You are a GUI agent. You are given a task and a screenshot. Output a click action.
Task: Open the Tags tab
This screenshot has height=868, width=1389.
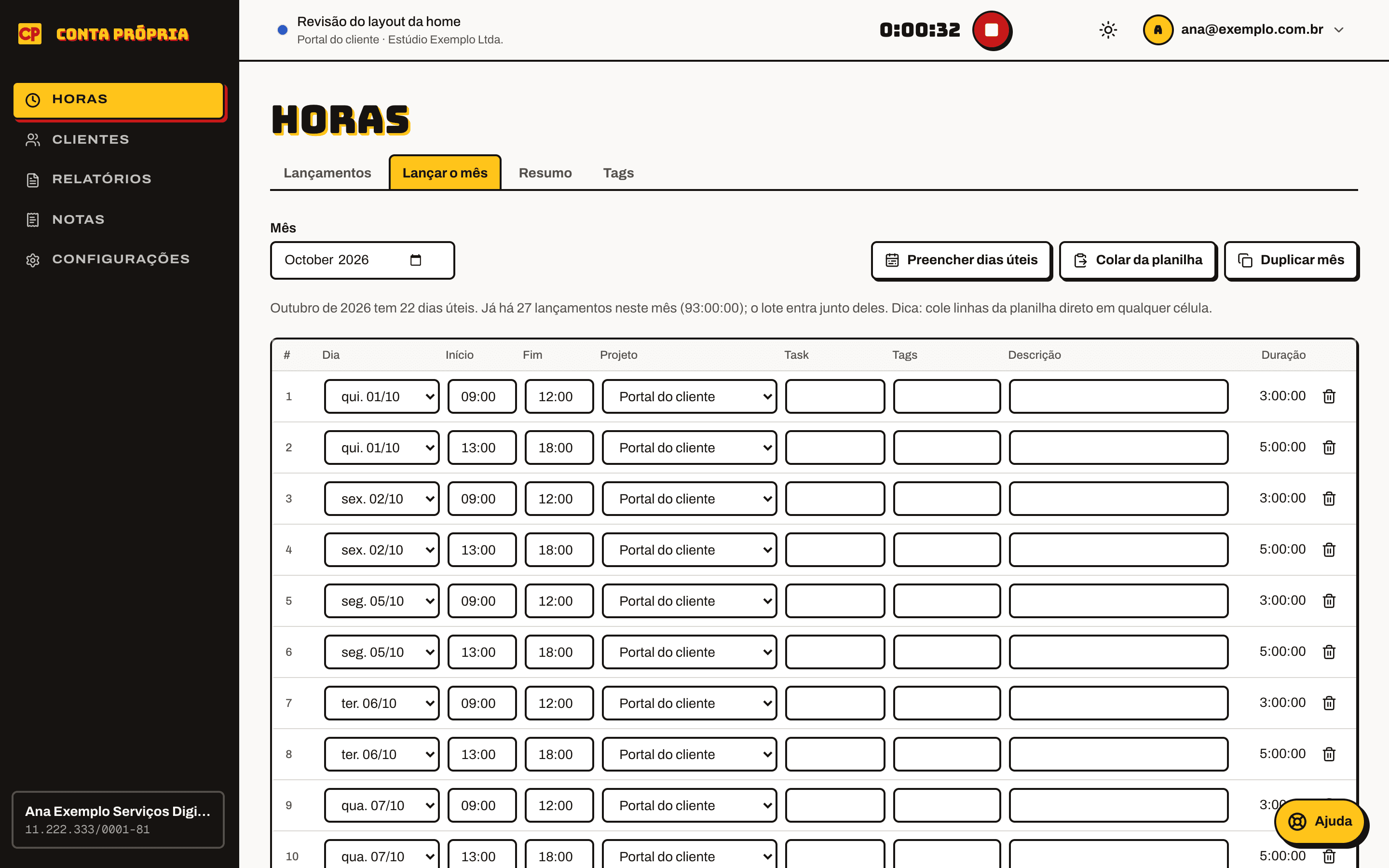tap(618, 173)
